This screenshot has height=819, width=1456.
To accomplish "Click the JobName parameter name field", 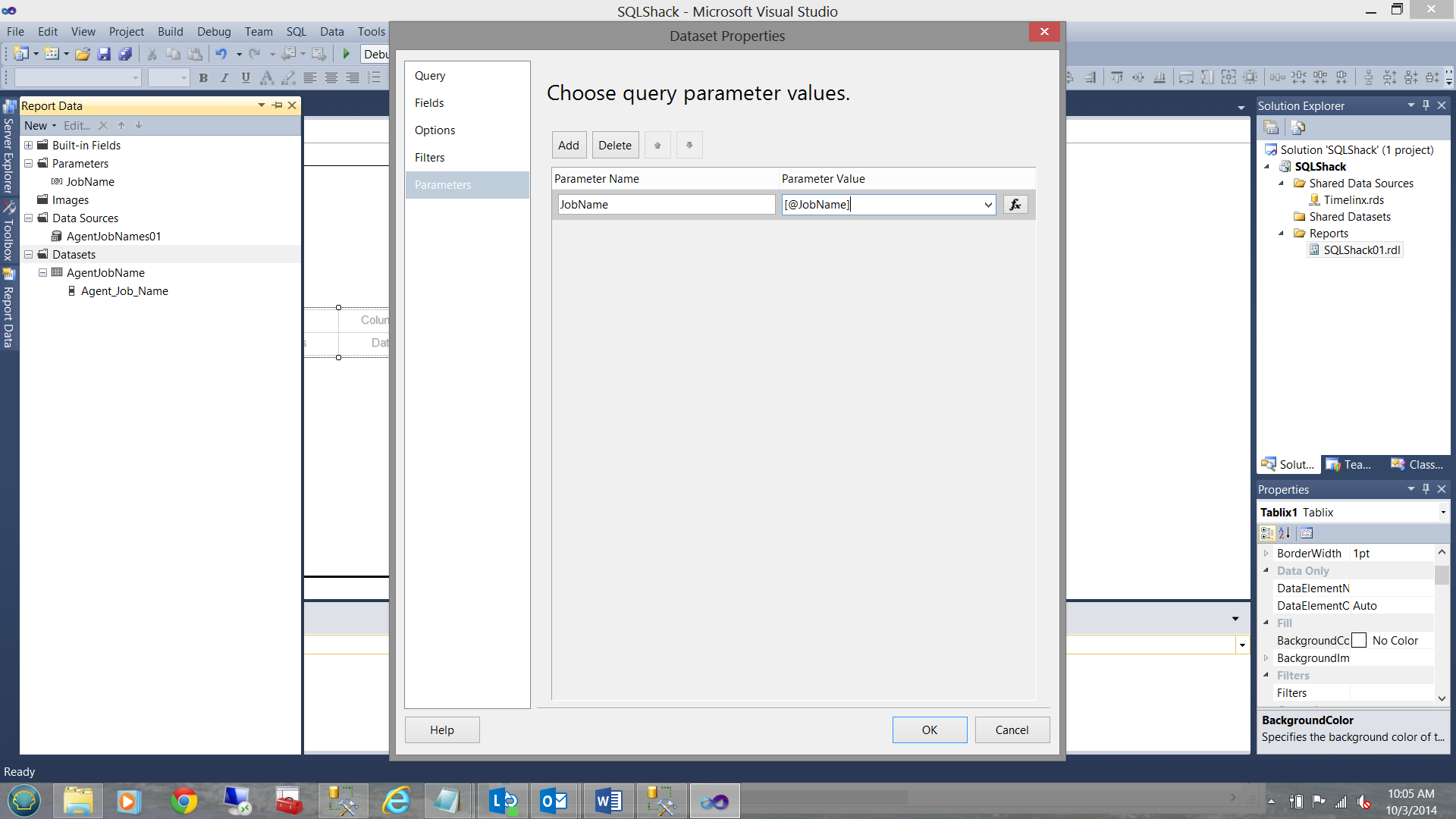I will click(665, 205).
